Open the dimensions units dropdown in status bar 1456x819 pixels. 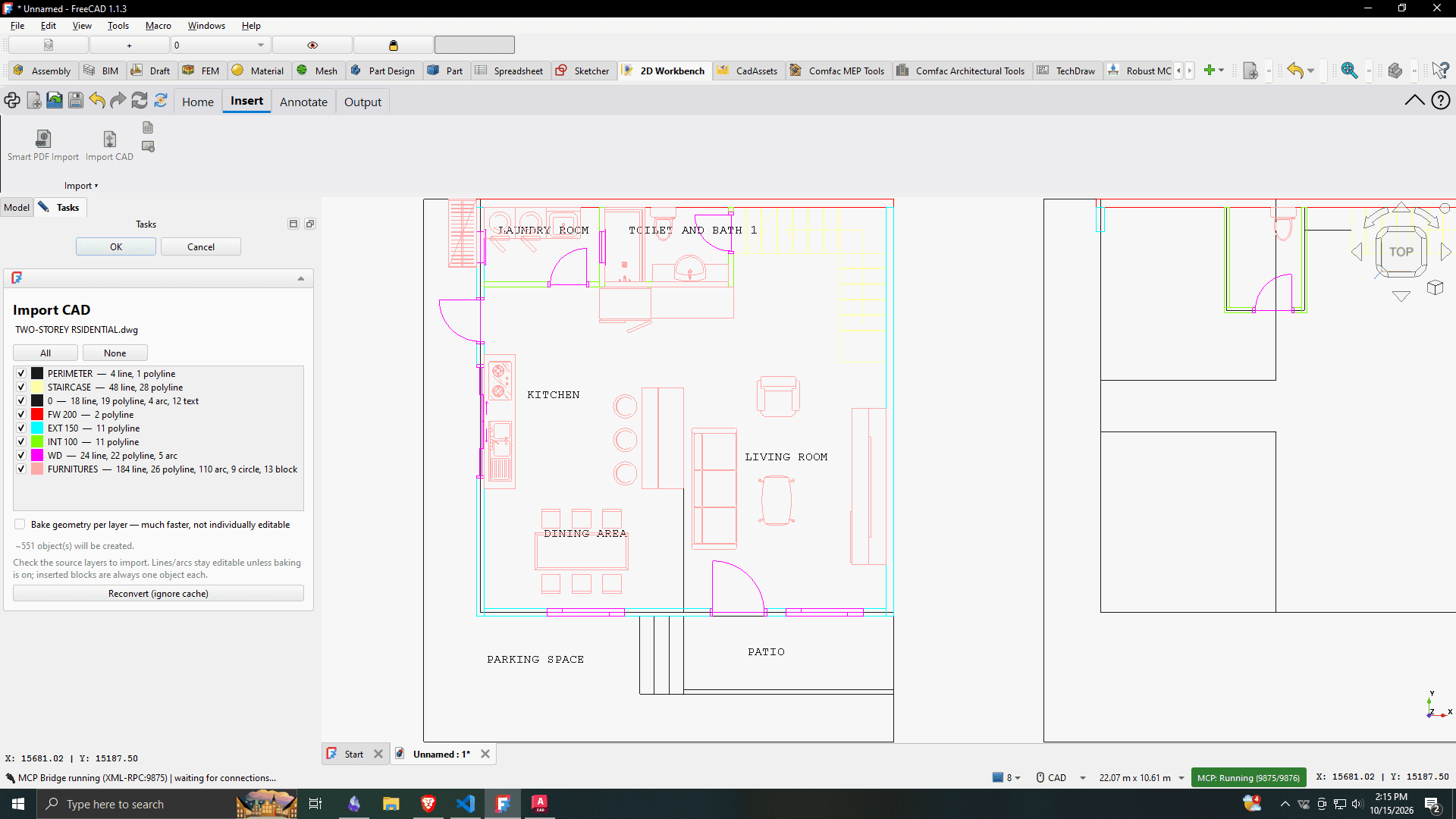[1142, 778]
